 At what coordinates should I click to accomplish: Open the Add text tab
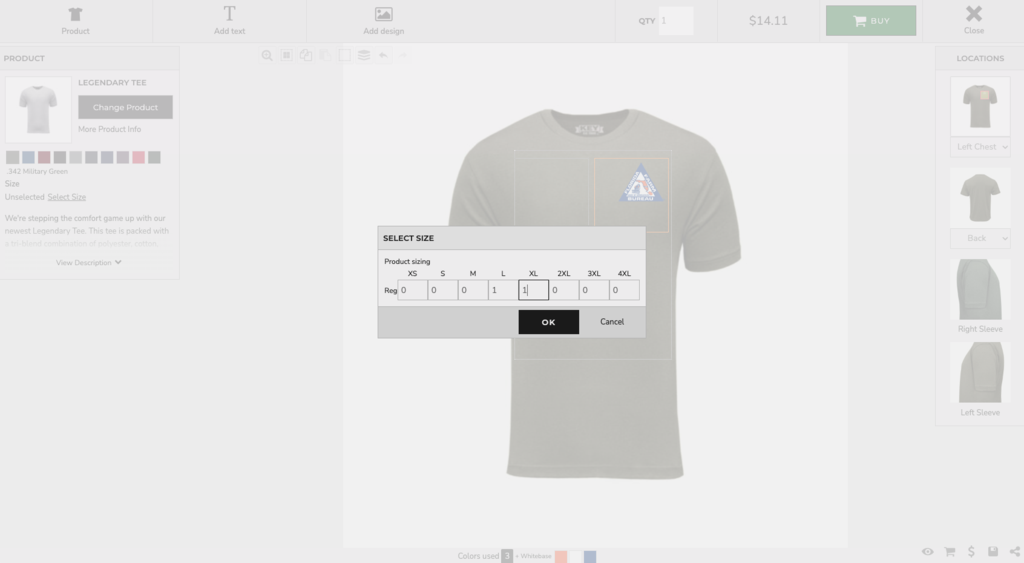click(x=229, y=20)
